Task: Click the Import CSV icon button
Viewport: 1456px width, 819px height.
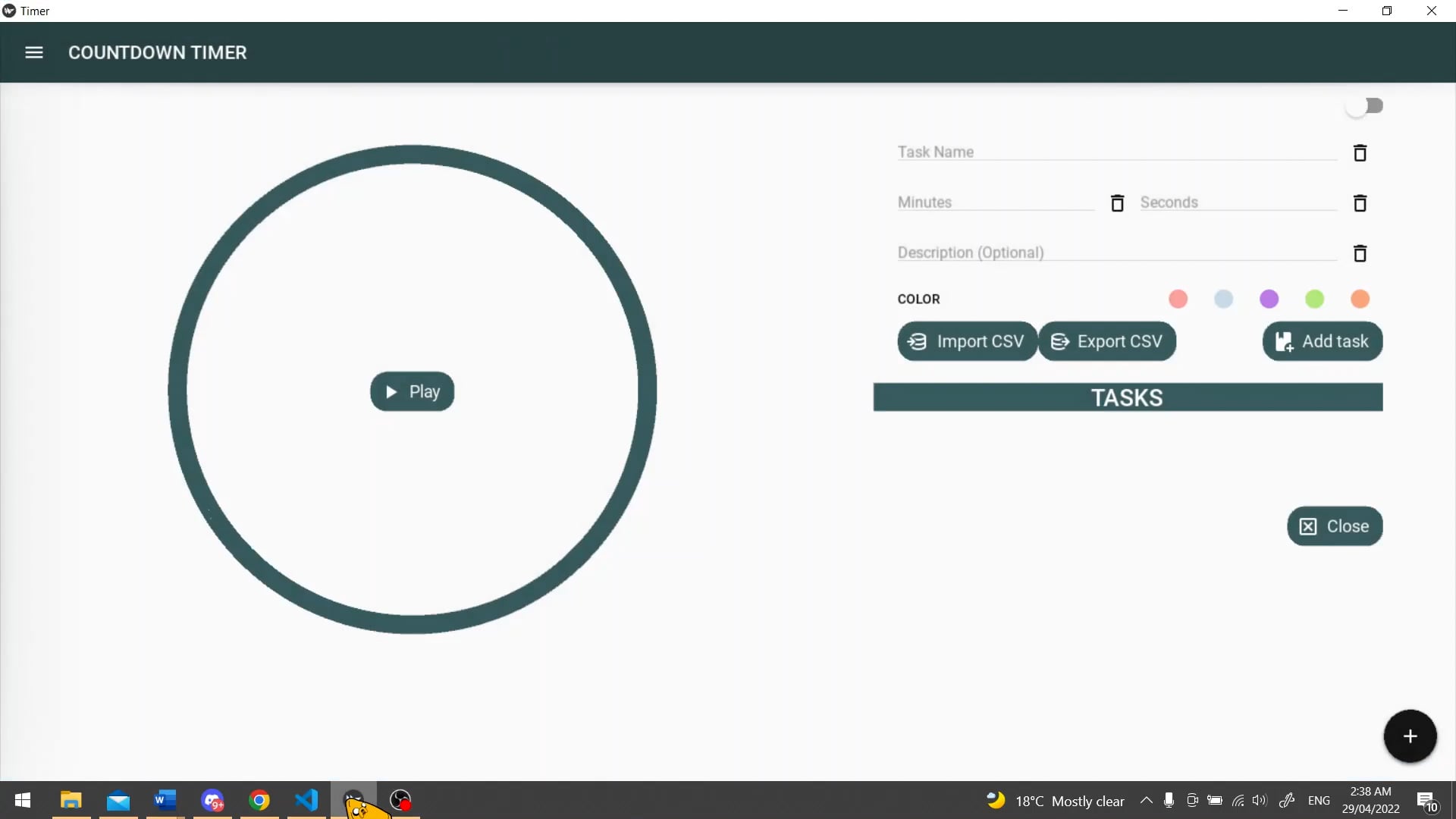Action: tap(916, 341)
